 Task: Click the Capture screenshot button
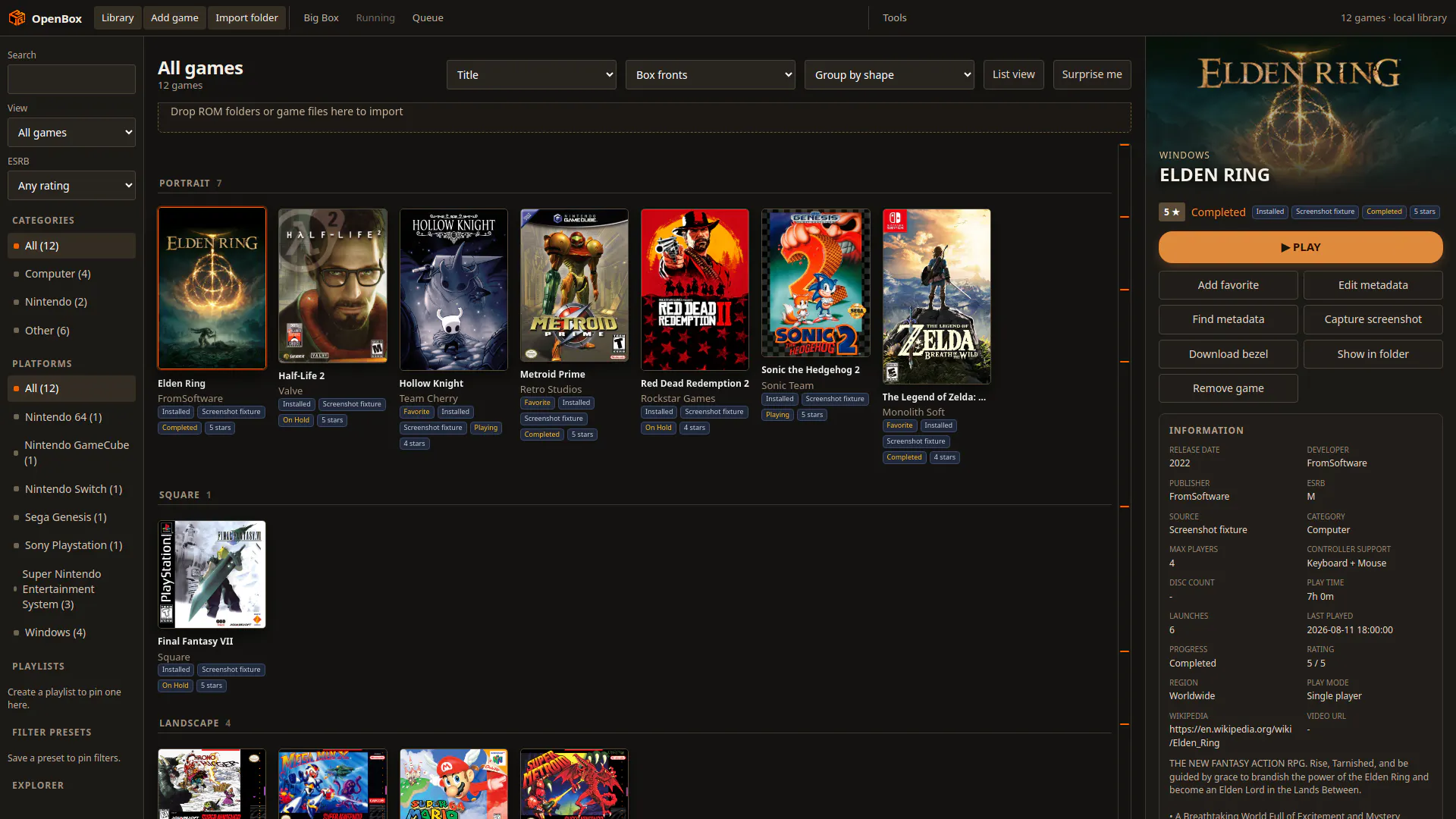pos(1373,319)
